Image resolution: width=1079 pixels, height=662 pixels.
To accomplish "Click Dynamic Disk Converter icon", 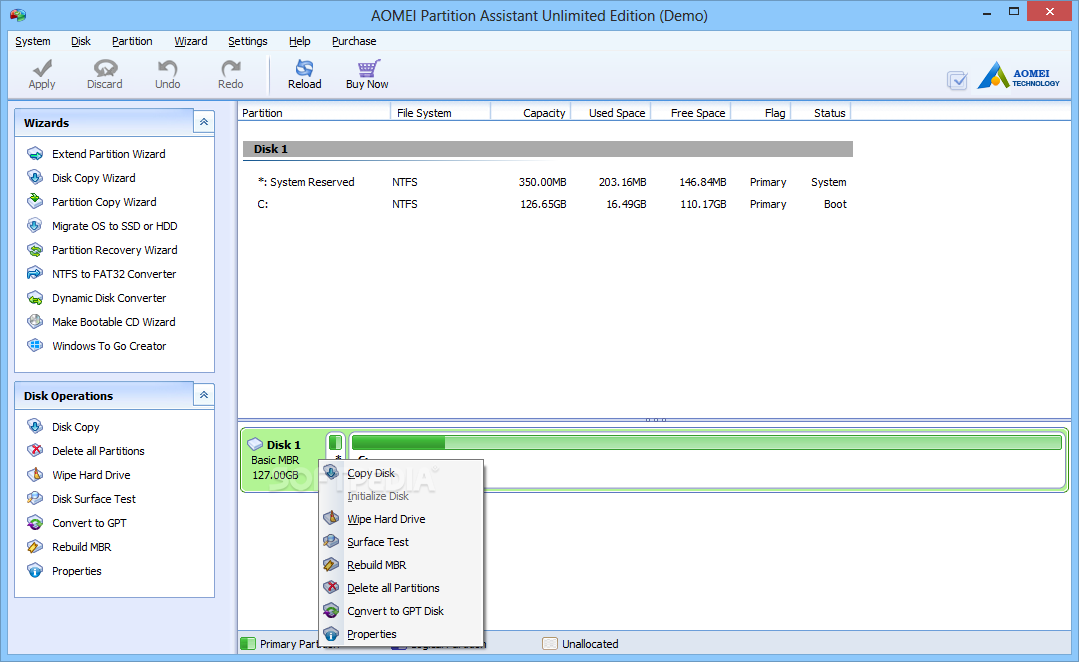I will pos(35,298).
